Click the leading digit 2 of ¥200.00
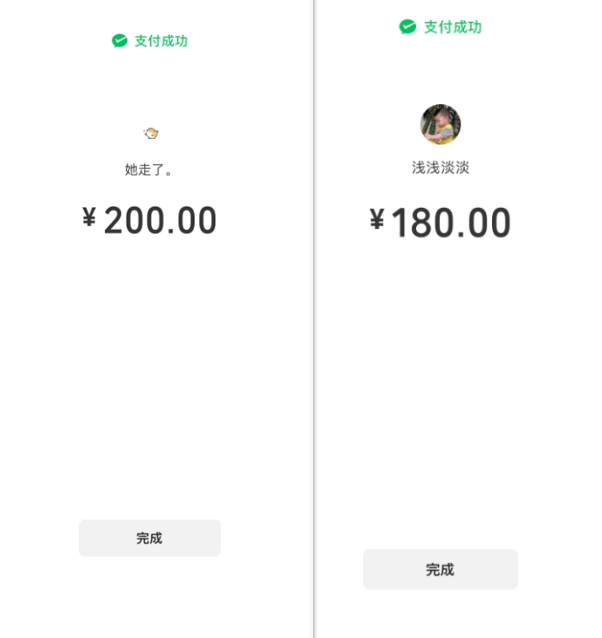The image size is (602, 638). click(x=114, y=220)
